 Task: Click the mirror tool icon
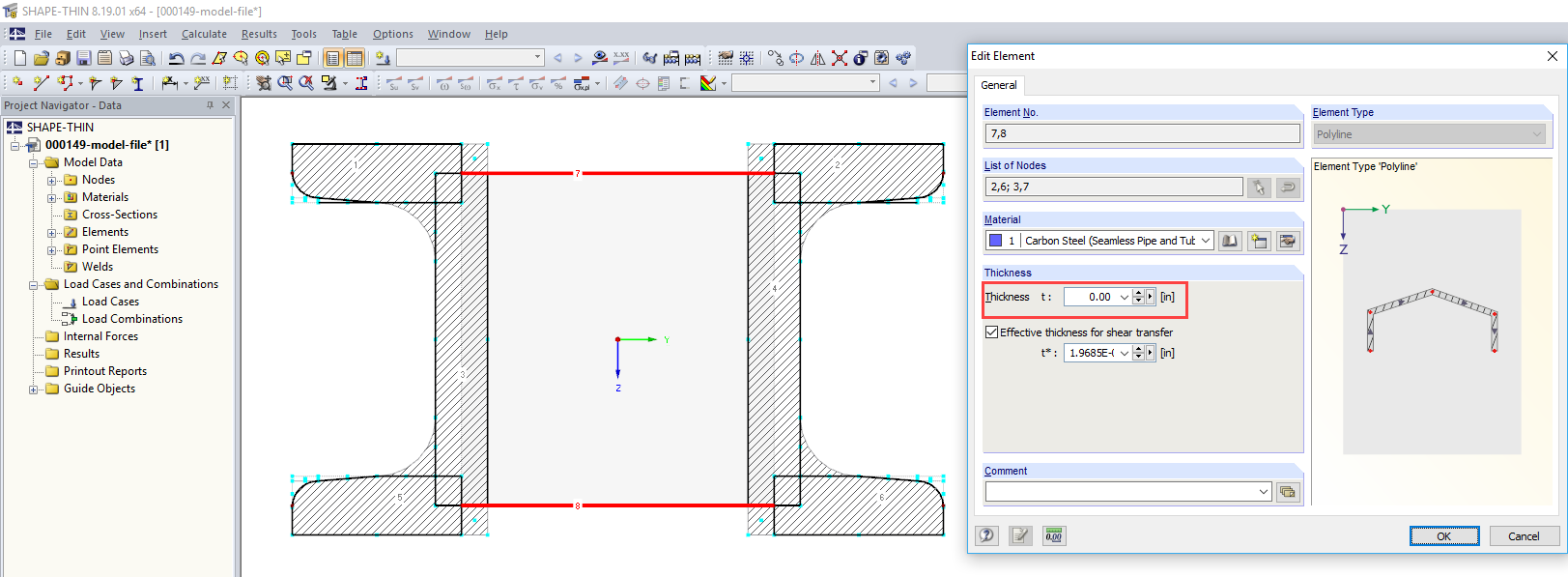click(817, 58)
